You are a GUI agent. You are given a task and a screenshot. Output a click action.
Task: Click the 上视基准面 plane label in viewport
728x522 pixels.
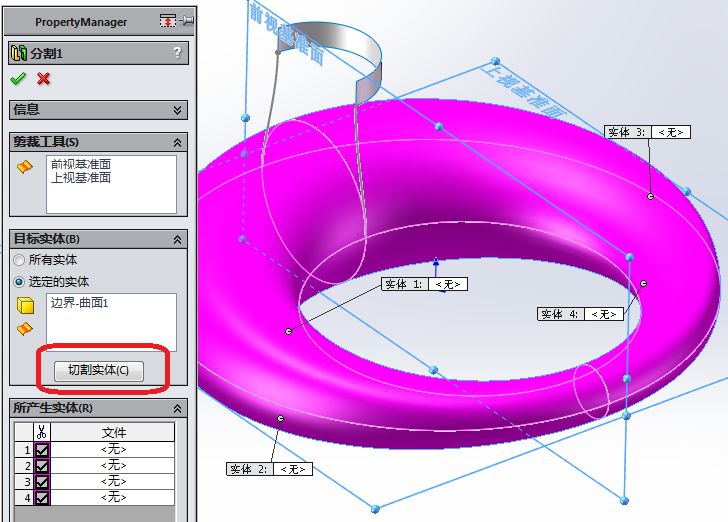[523, 91]
